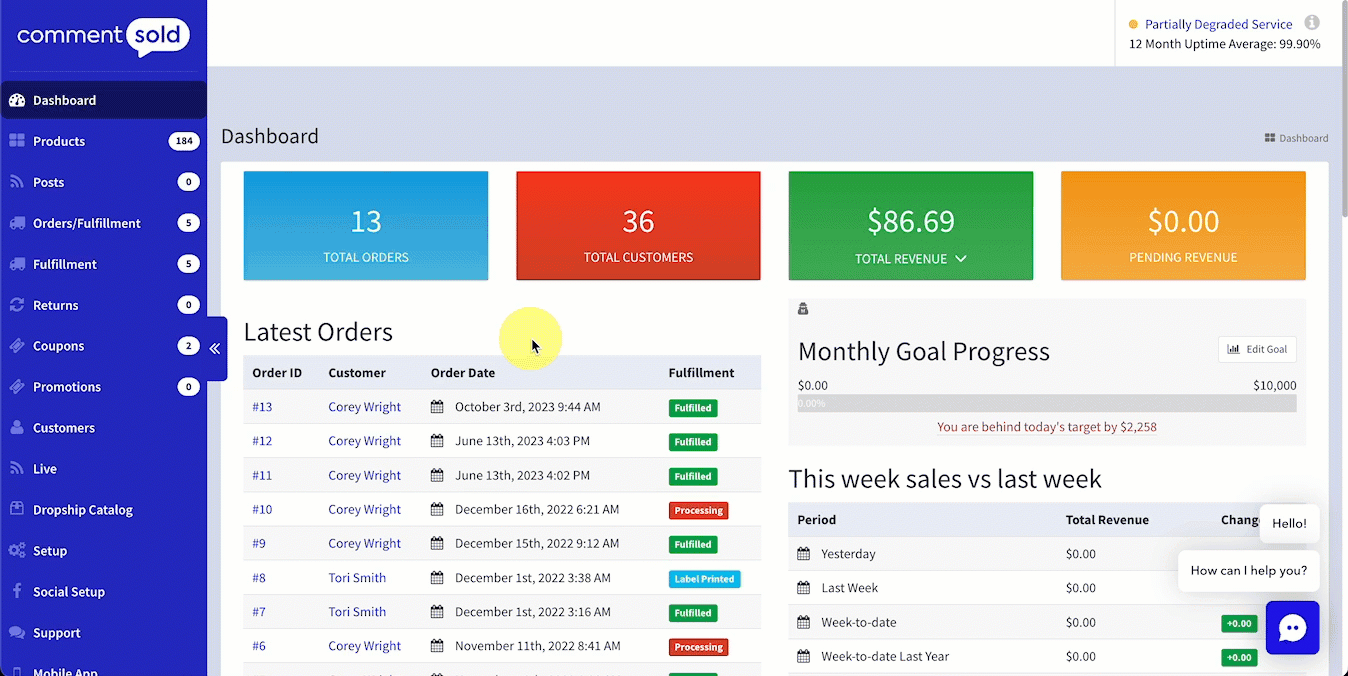Click the Setup gears icon in sidebar

17,551
